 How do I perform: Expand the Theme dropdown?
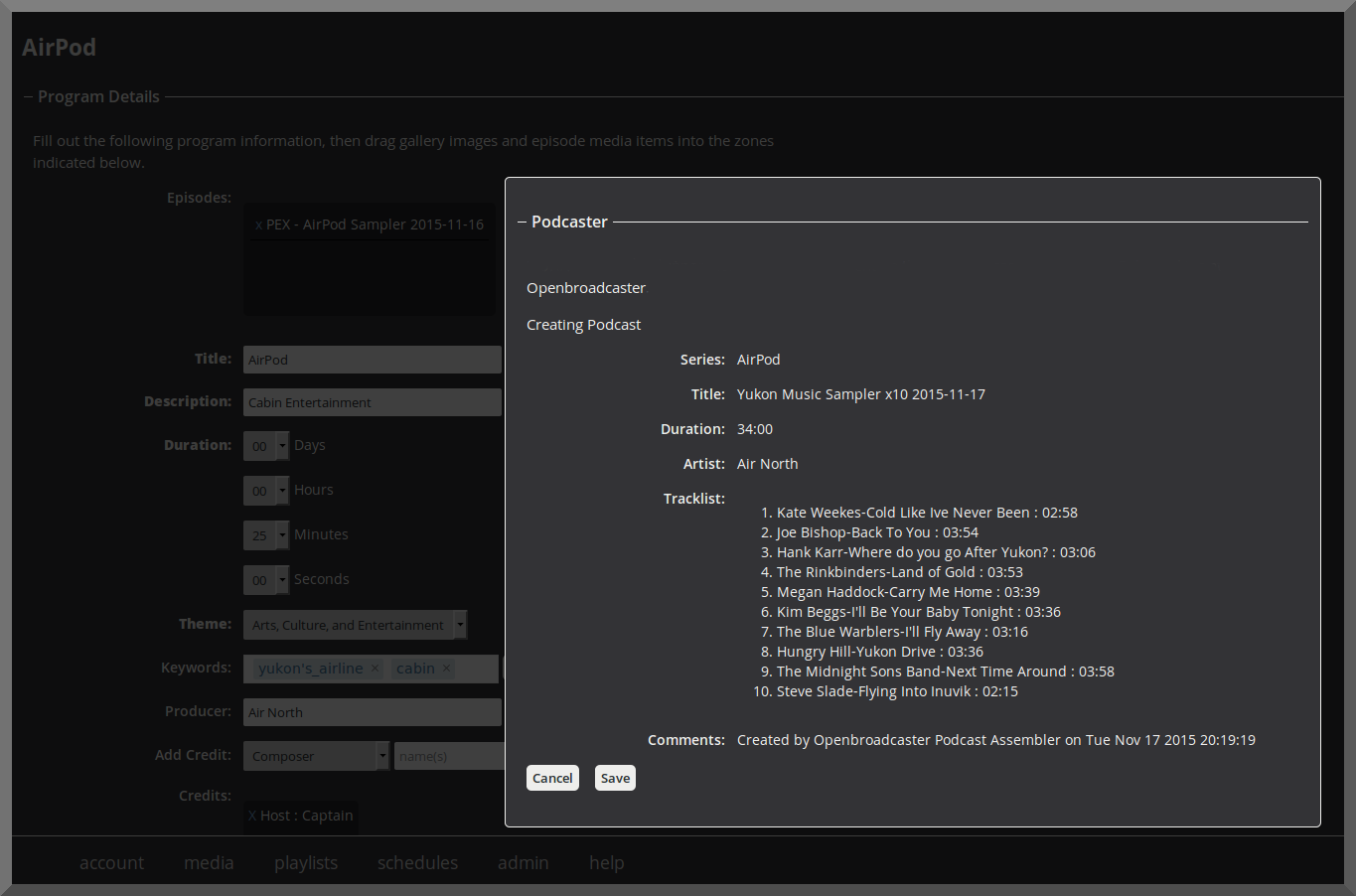coord(355,625)
